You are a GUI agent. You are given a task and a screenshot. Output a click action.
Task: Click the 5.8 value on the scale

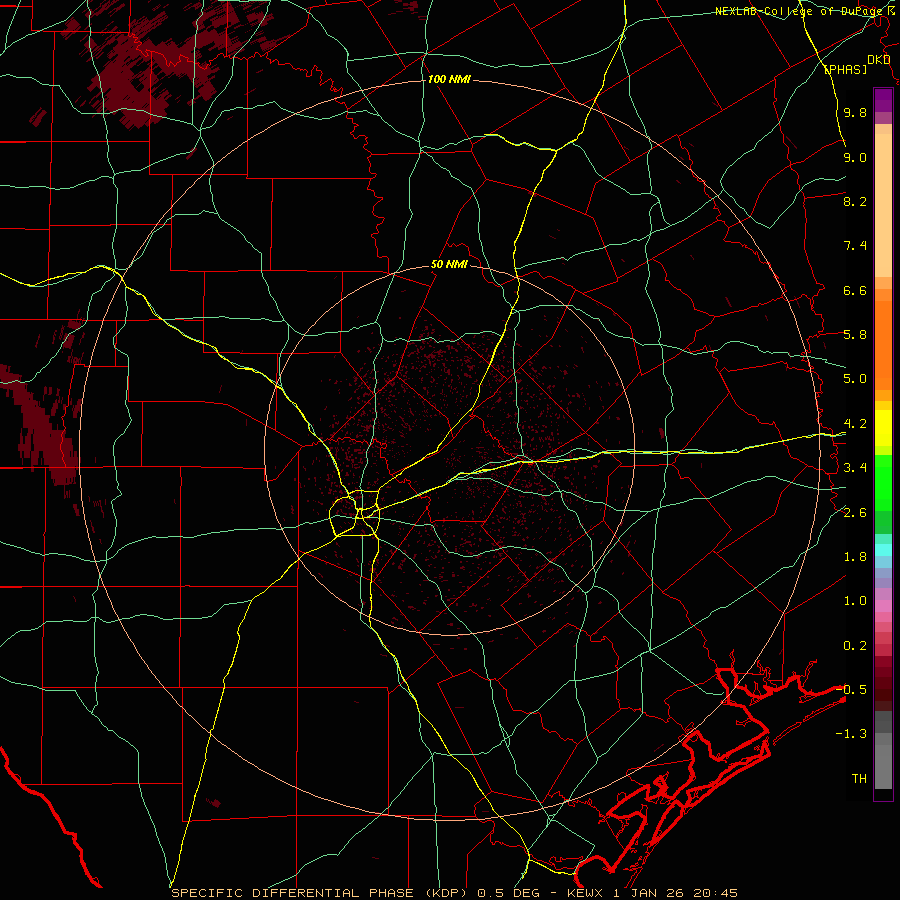tap(855, 335)
